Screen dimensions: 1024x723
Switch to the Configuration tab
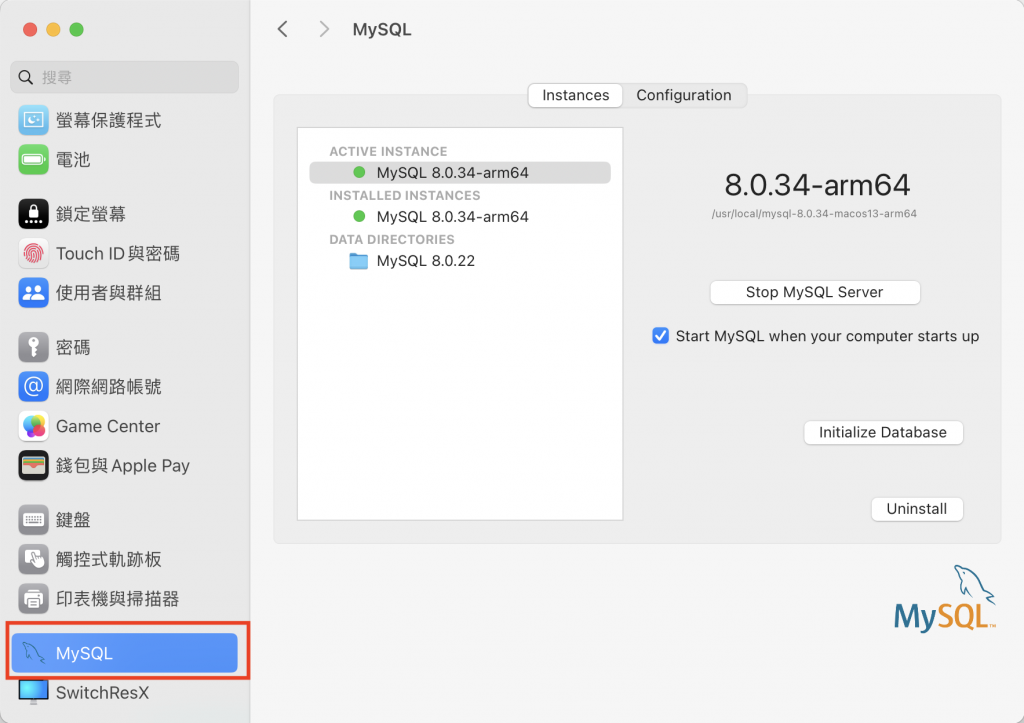tap(684, 95)
